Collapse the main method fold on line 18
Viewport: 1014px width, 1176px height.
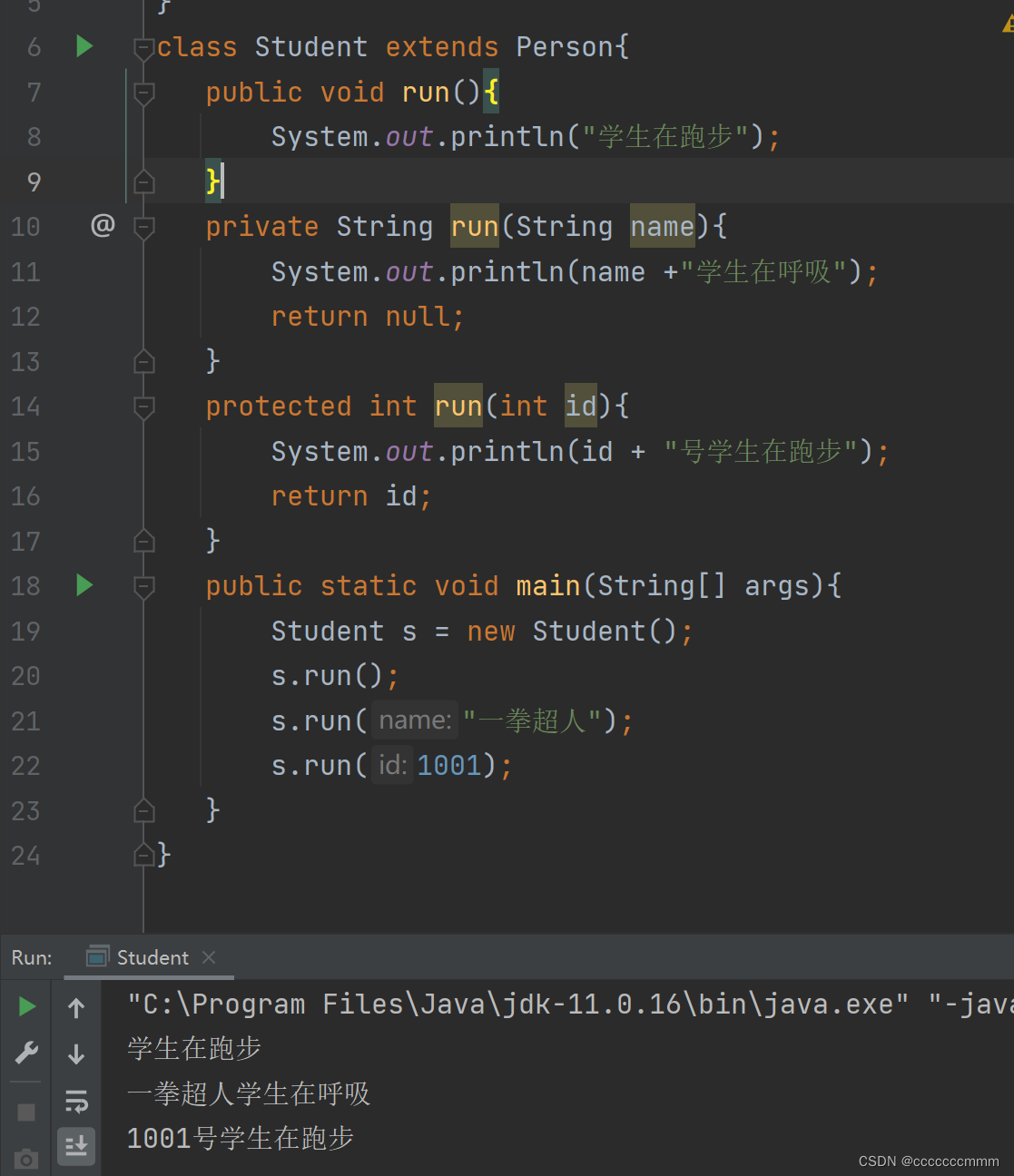coord(143,586)
